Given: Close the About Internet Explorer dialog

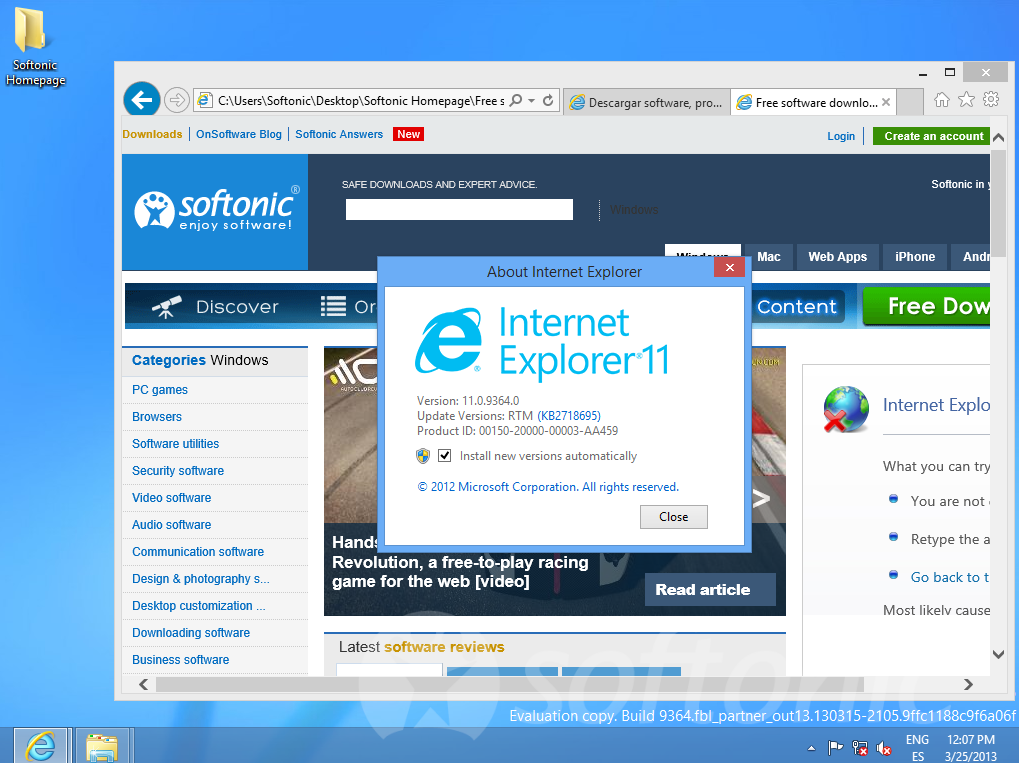Looking at the screenshot, I should pyautogui.click(x=673, y=517).
